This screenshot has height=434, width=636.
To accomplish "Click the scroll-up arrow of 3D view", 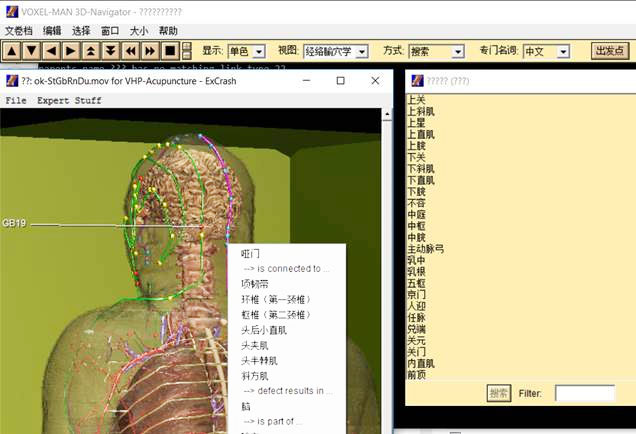I will tap(387, 115).
